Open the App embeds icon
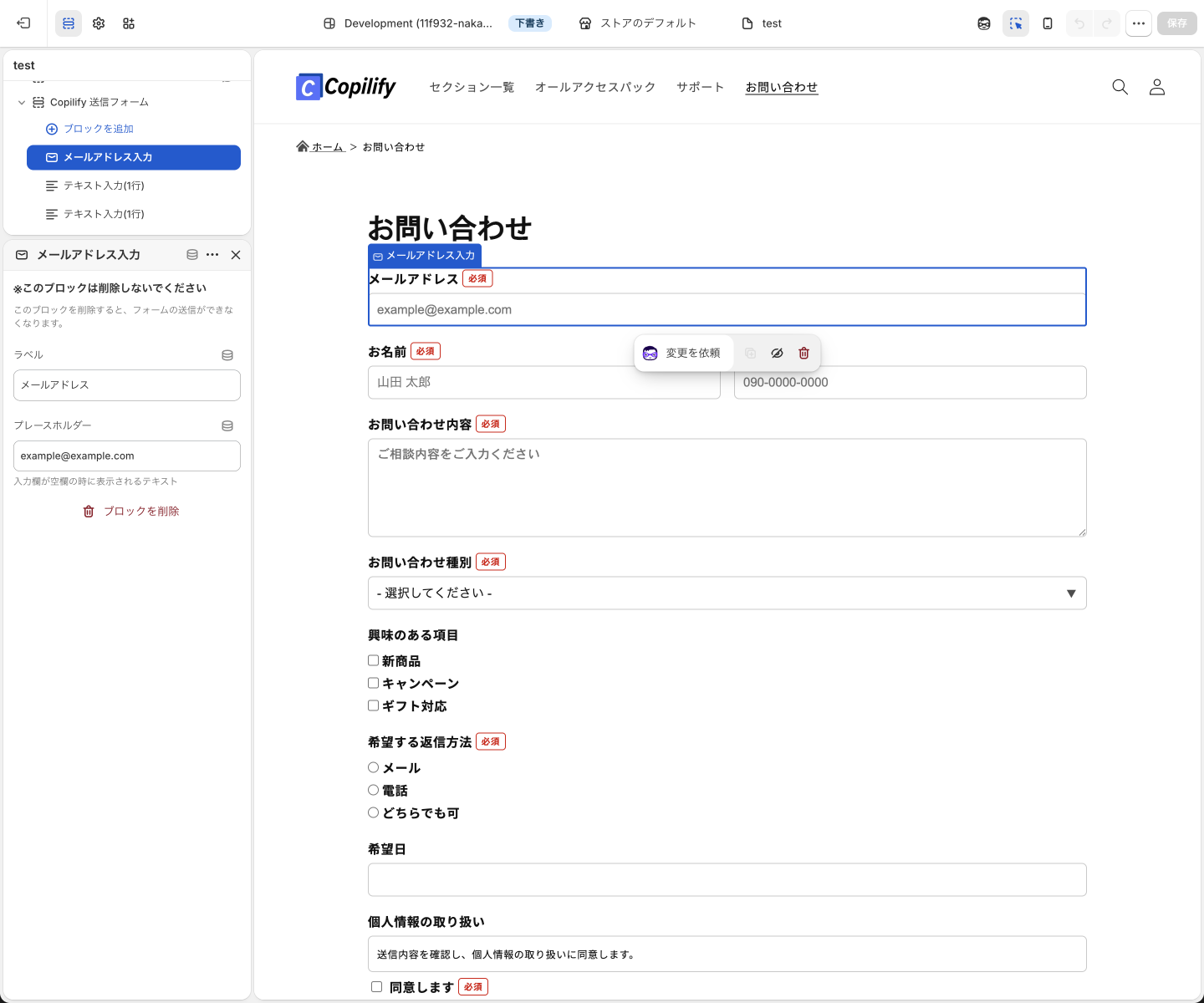Screen dimensions: 1204x1003 pyautogui.click(x=129, y=23)
